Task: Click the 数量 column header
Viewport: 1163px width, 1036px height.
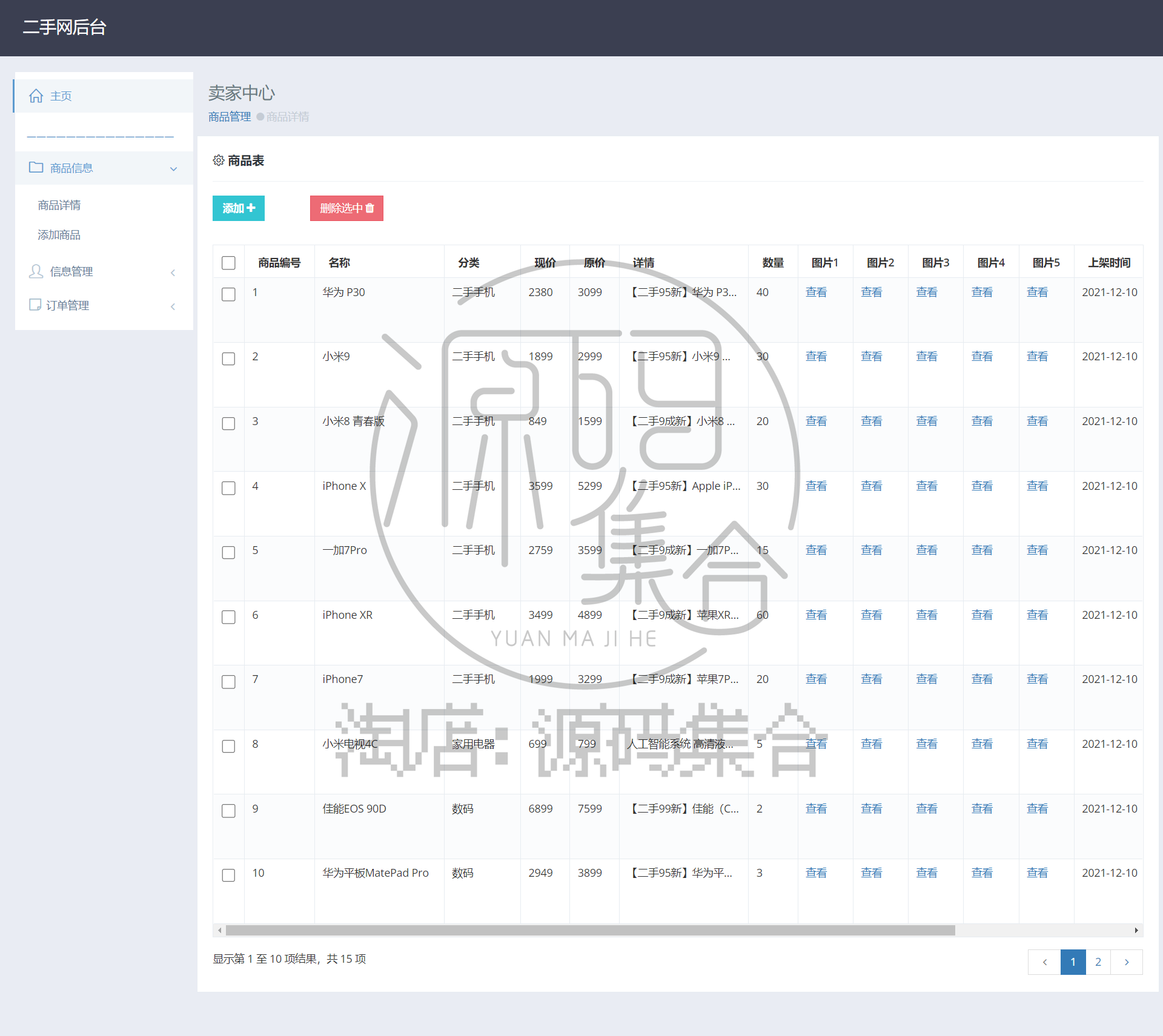Action: pyautogui.click(x=773, y=262)
